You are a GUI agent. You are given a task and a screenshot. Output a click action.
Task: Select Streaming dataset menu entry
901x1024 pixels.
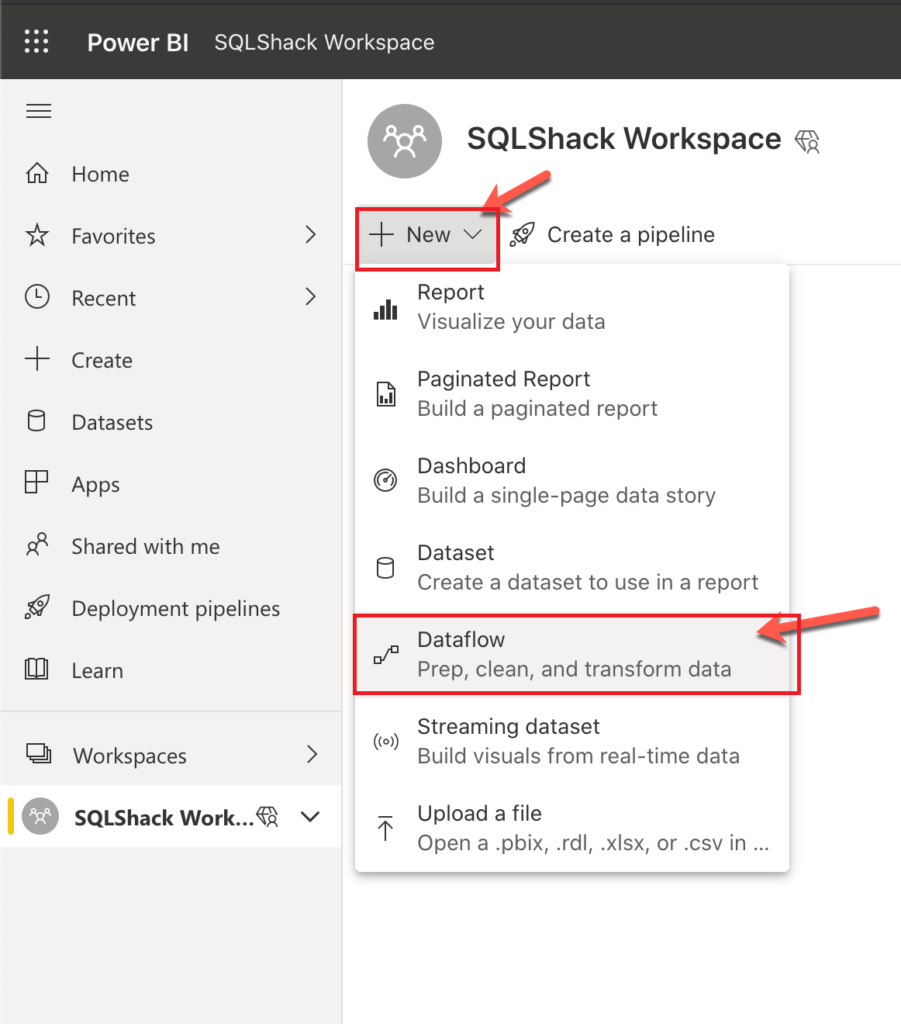(572, 741)
